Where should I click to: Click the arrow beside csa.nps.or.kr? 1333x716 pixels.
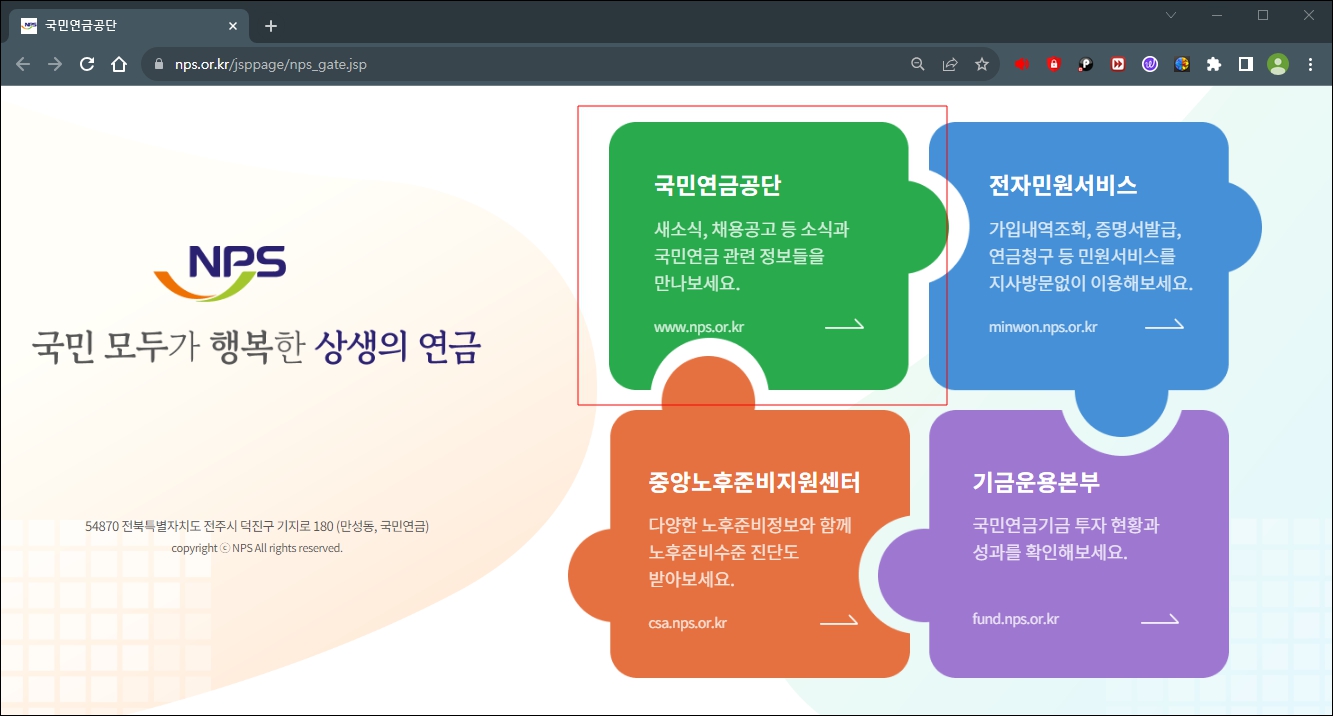839,621
